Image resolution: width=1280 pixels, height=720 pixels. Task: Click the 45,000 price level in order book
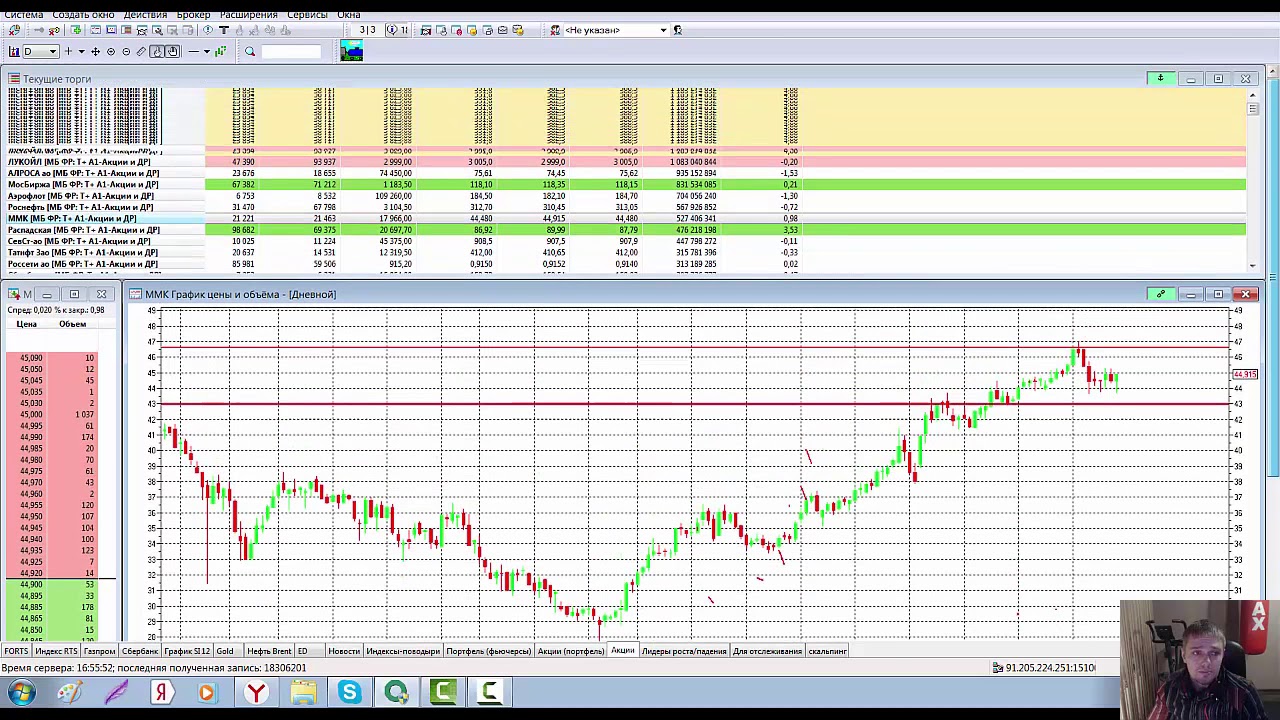[31, 414]
